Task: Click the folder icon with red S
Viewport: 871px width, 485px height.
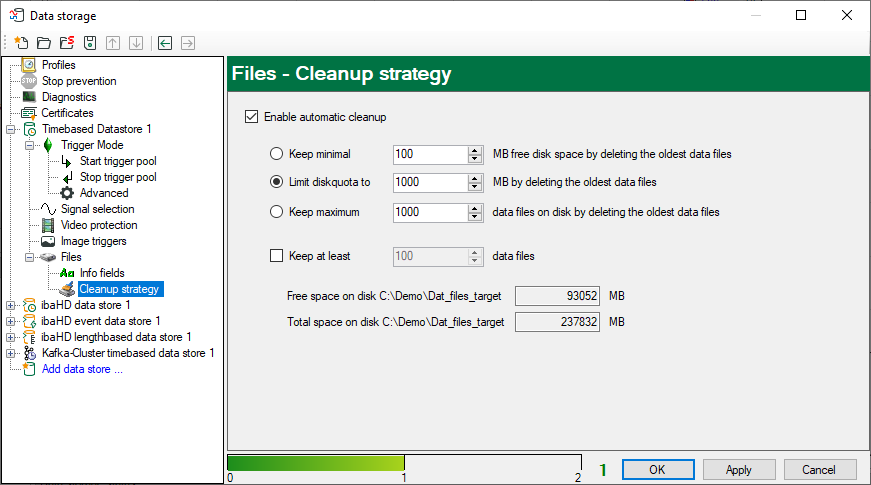Action: 67,43
